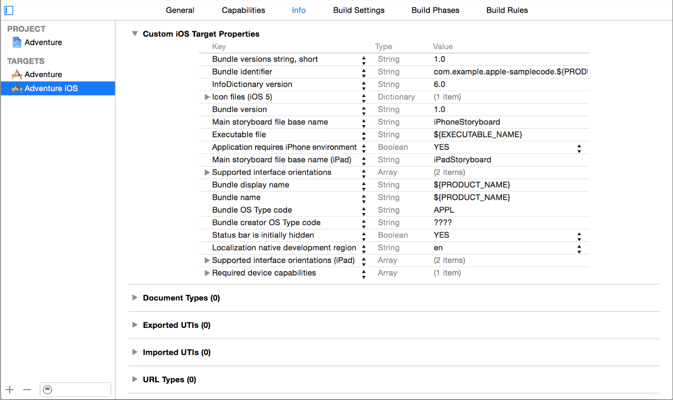This screenshot has width=673, height=400.
Task: Click the target filter input field
Action: [75, 389]
